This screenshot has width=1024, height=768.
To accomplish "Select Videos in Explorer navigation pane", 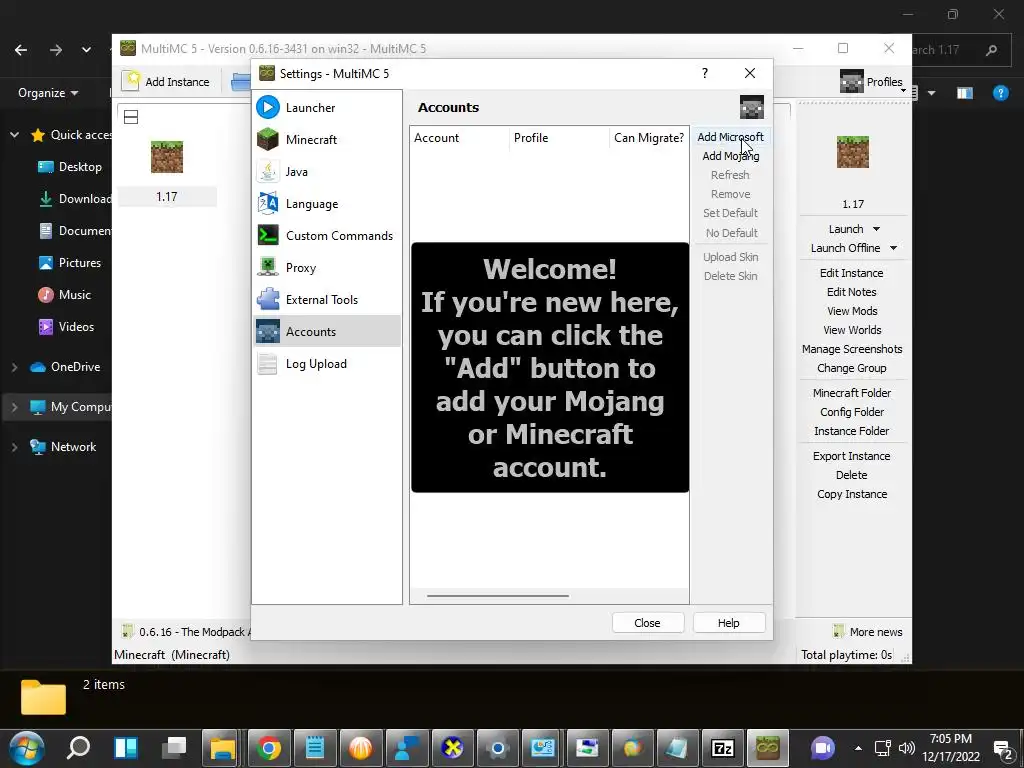I will 67,327.
